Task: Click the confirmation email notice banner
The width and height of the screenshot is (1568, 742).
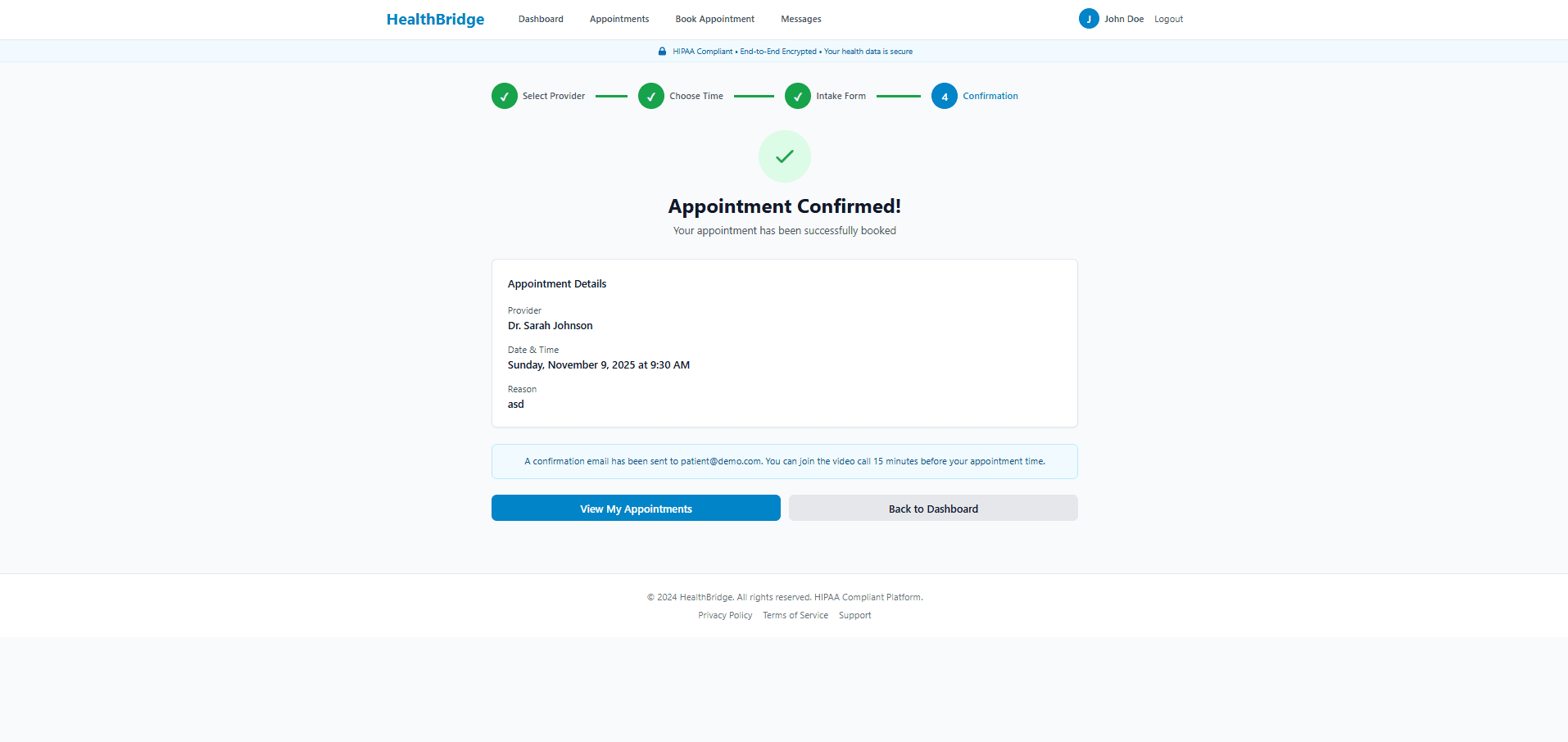Action: 784,461
